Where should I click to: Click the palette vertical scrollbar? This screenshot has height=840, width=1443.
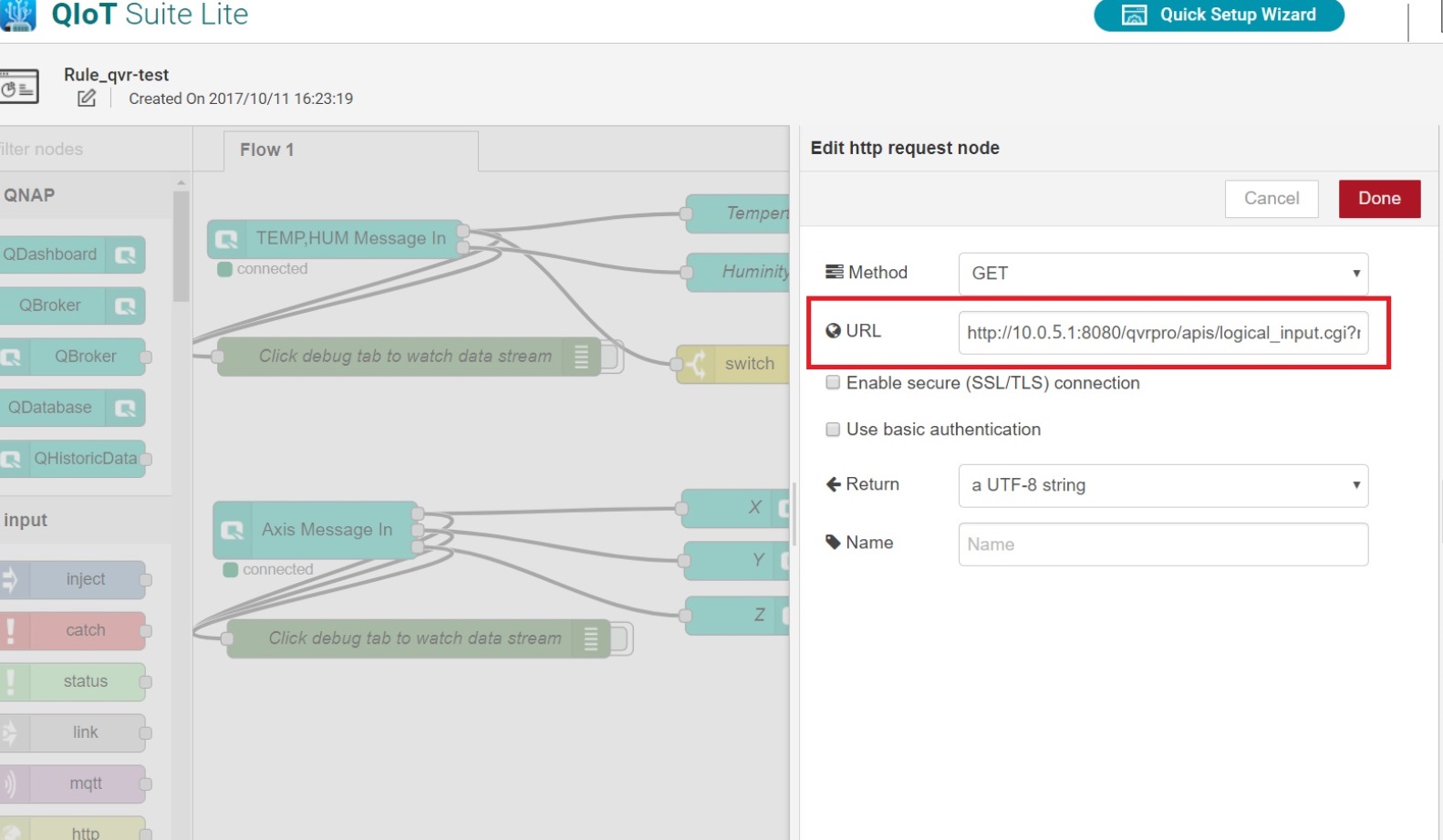(x=182, y=246)
